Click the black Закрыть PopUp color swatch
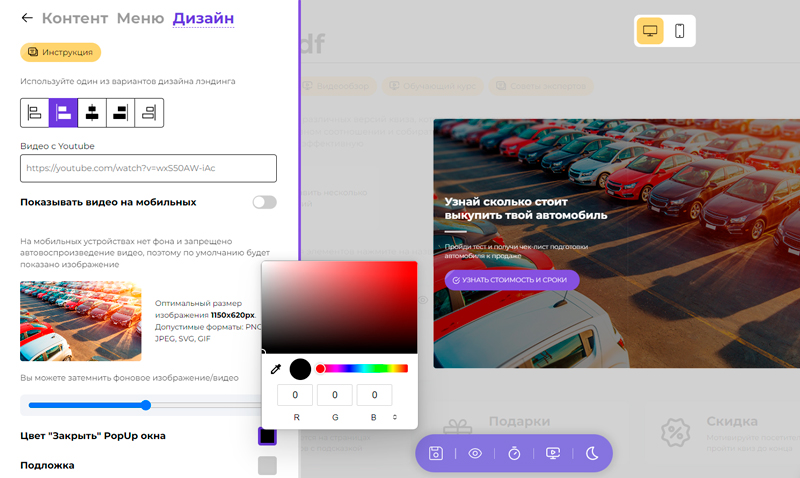 tap(267, 436)
